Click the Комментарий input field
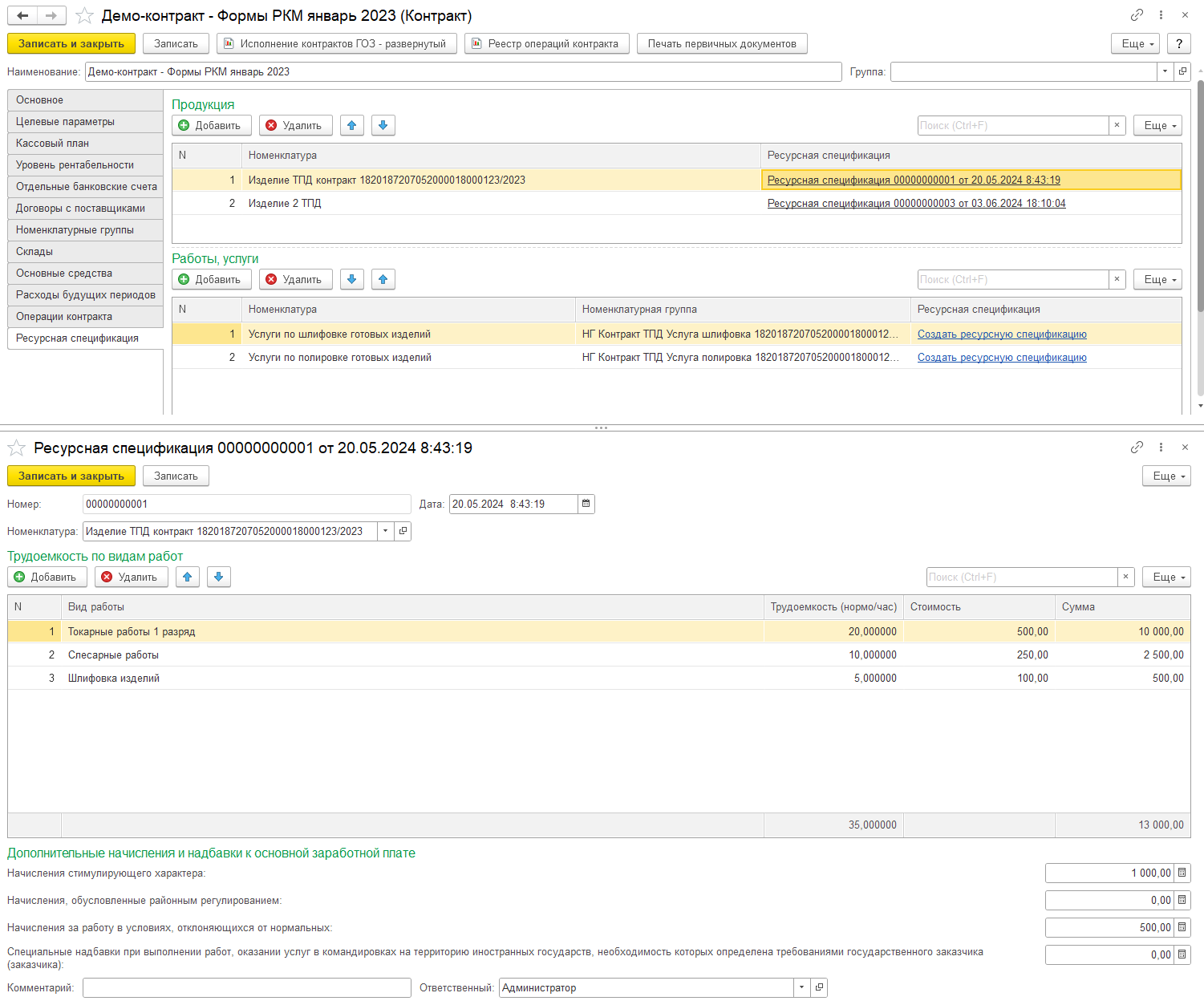Viewport: 1204px width, 1005px height. (x=247, y=987)
